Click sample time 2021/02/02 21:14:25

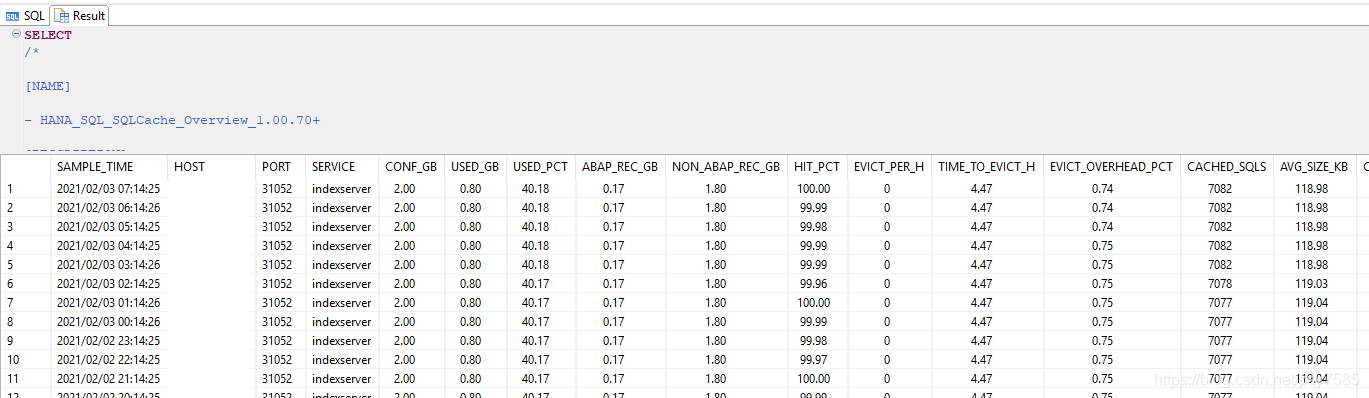(108, 378)
